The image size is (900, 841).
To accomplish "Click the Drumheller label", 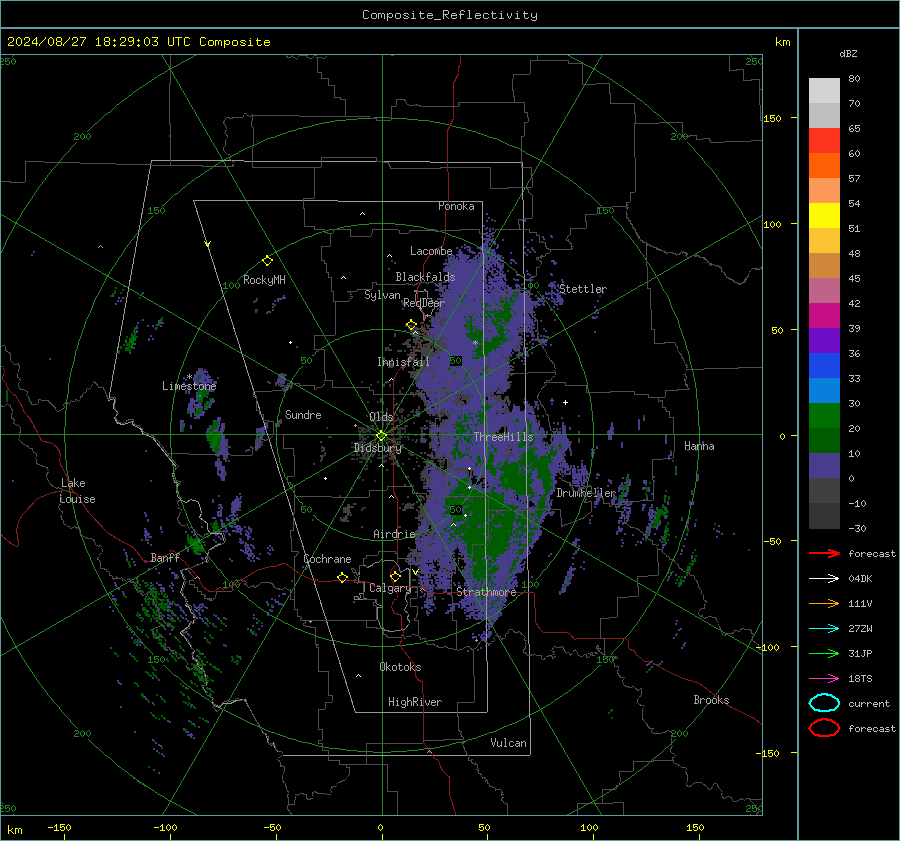I will (586, 493).
